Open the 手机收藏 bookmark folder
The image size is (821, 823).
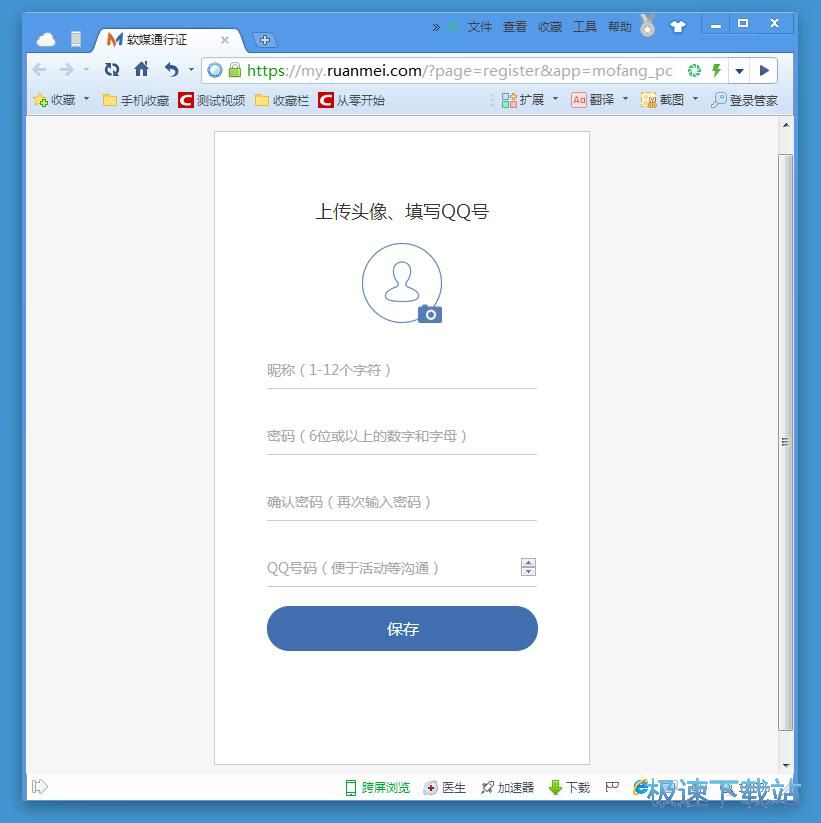pos(136,100)
